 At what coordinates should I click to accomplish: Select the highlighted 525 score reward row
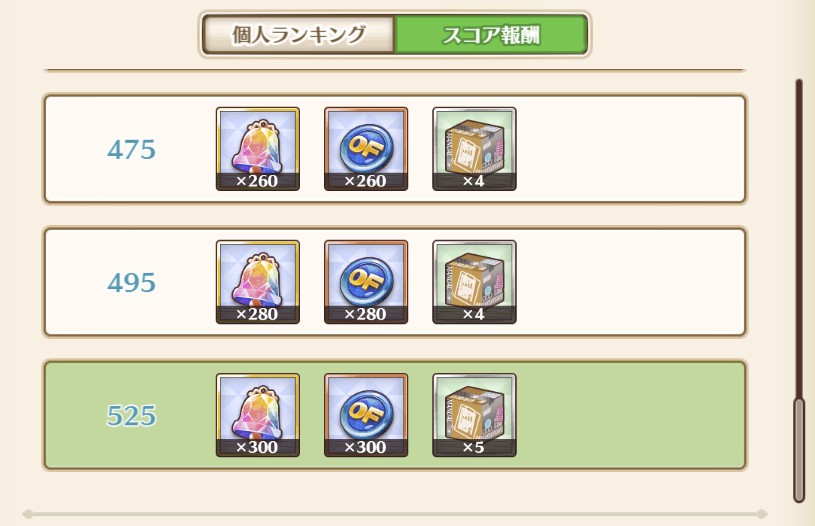coord(395,415)
